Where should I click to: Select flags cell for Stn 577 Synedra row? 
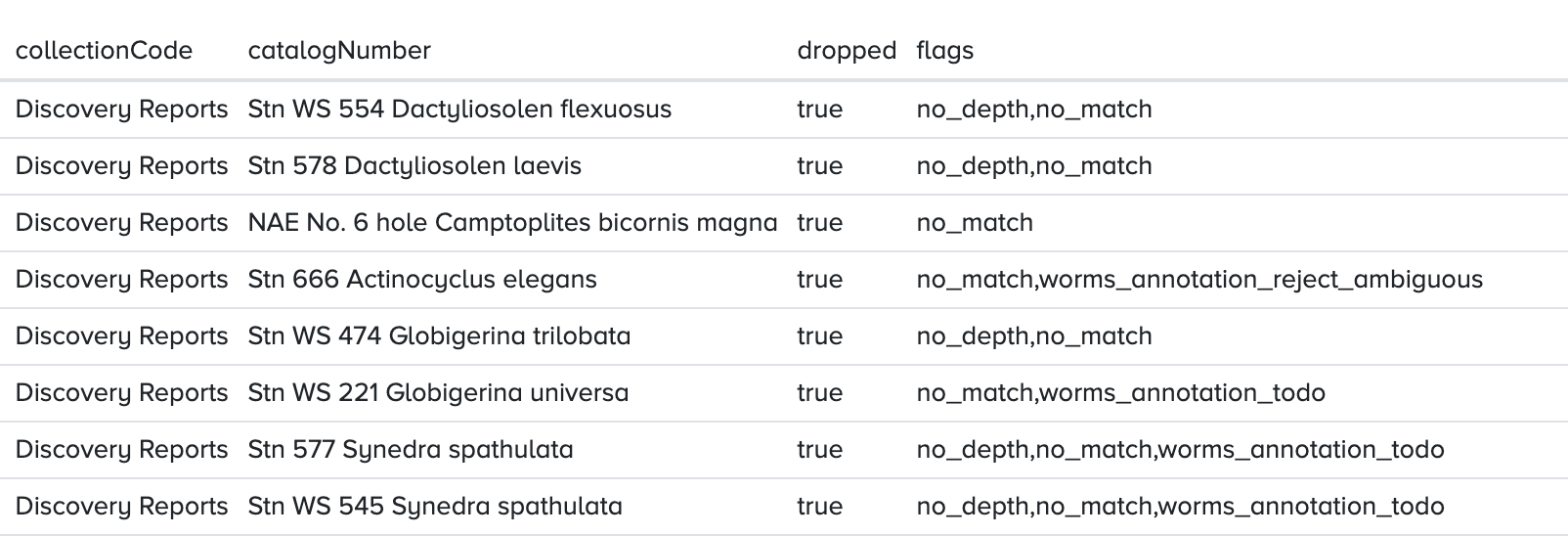(1180, 449)
